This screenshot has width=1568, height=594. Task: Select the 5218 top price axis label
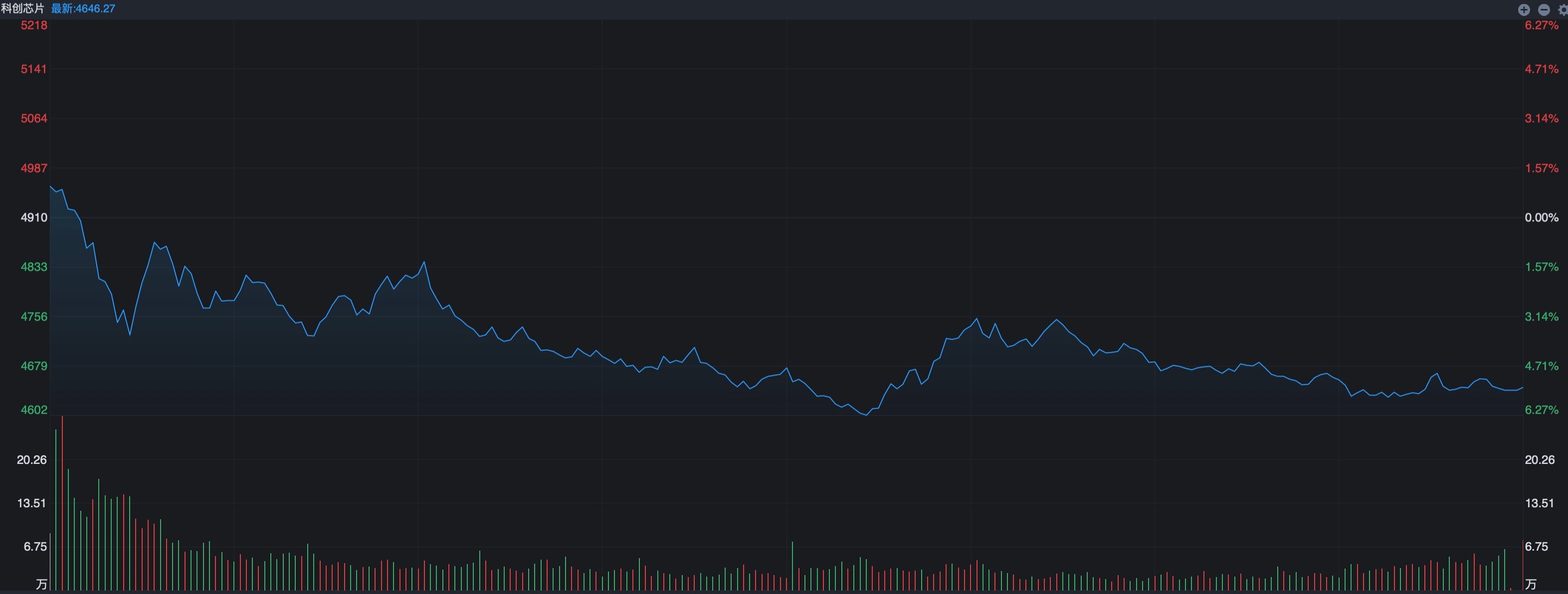pos(34,25)
